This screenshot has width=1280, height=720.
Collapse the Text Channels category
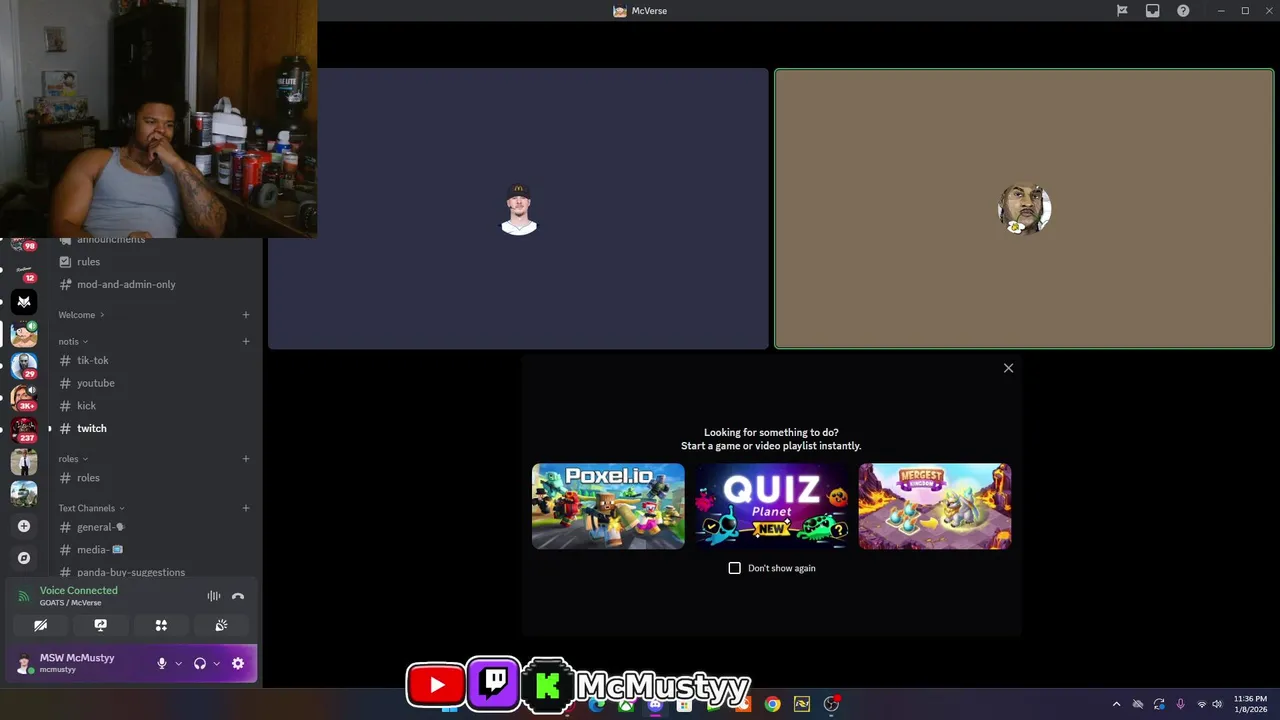point(91,508)
